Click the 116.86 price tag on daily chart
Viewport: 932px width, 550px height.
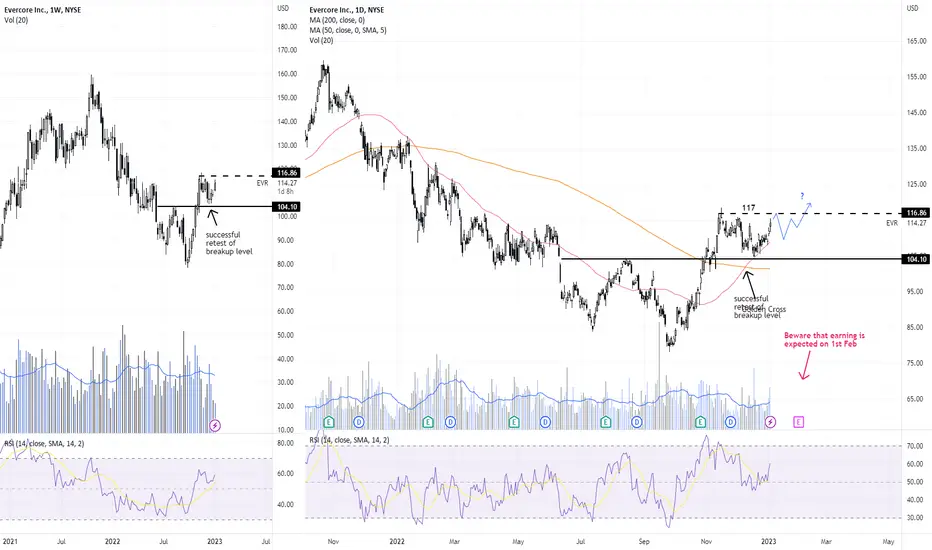[x=915, y=212]
